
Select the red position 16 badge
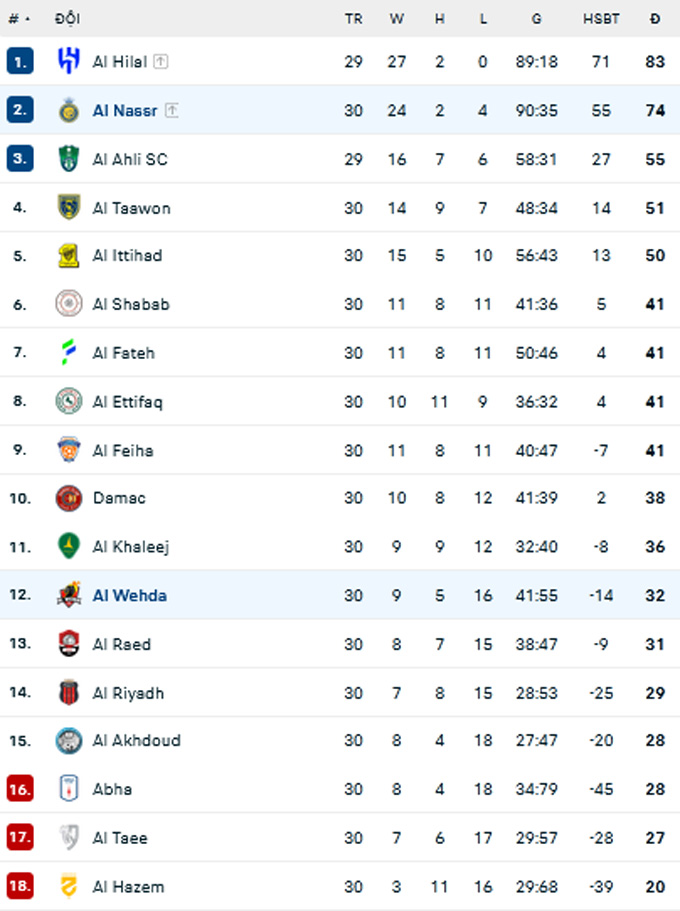(20, 789)
